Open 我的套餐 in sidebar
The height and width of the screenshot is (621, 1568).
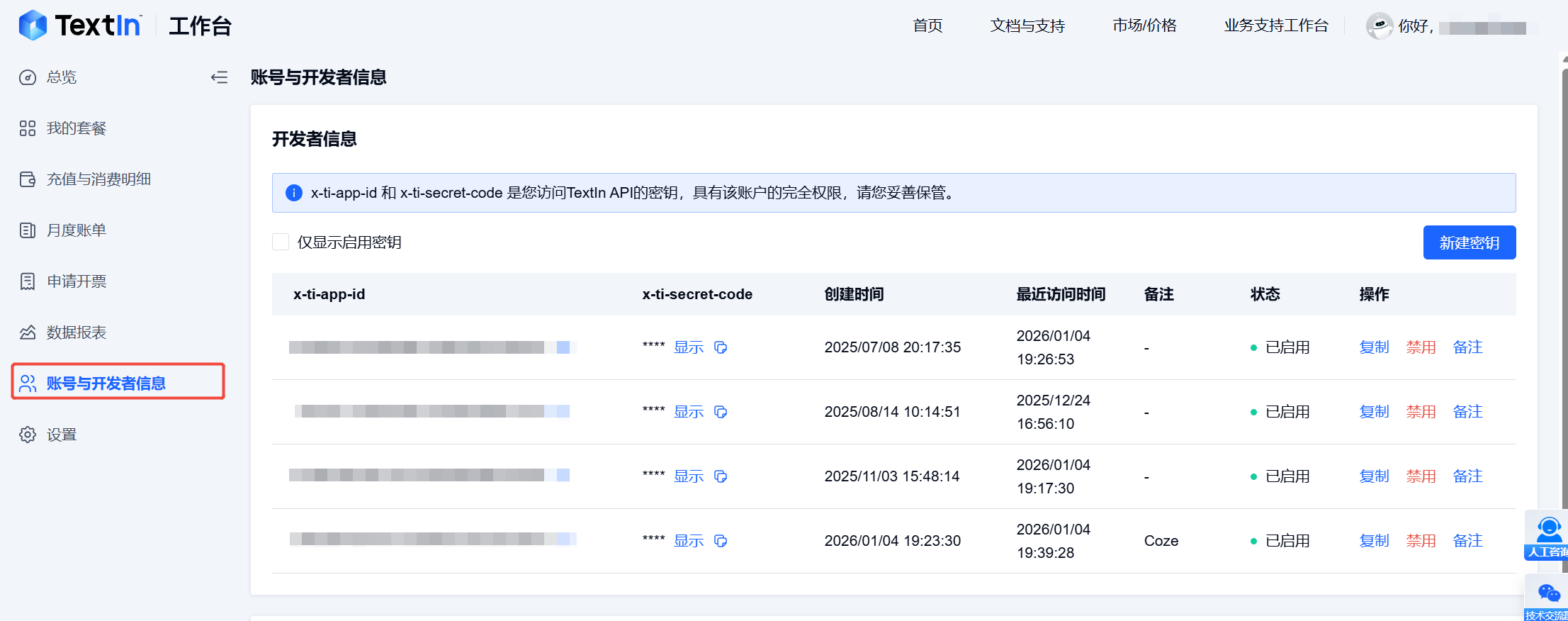tap(76, 128)
